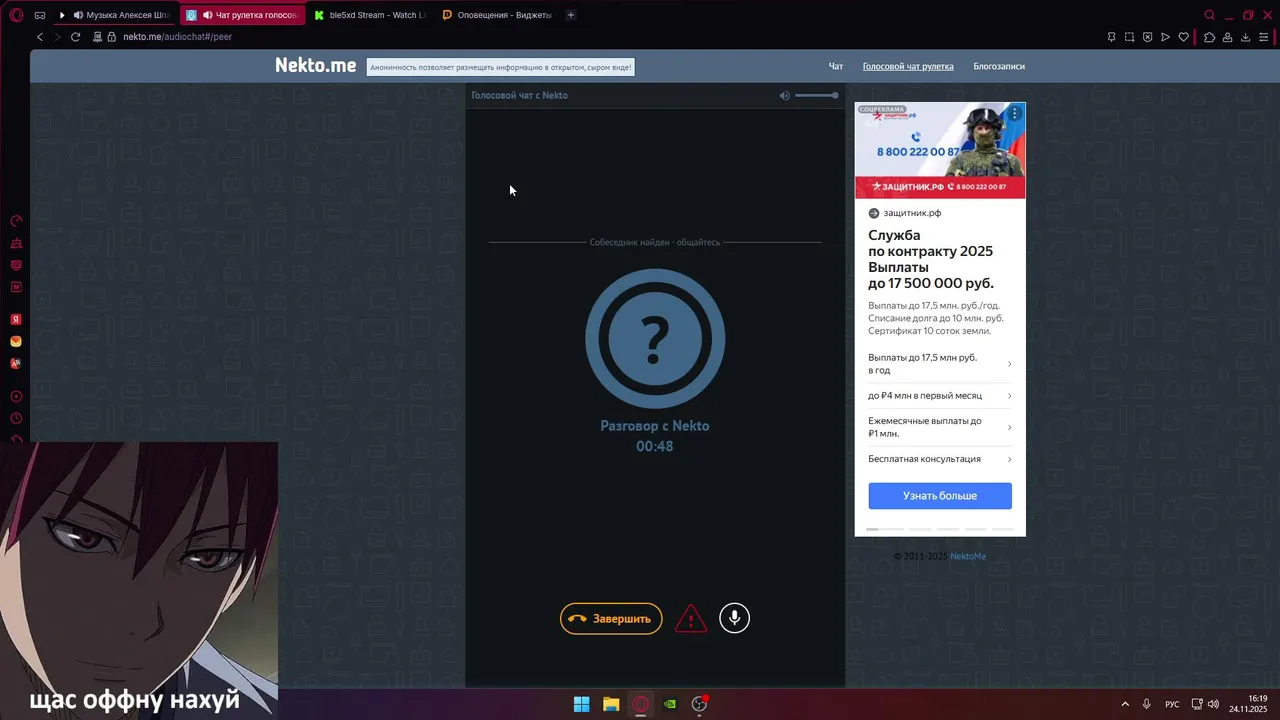This screenshot has height=720, width=1280.
Task: Open the profile account icon in toolbar
Action: point(1227,37)
